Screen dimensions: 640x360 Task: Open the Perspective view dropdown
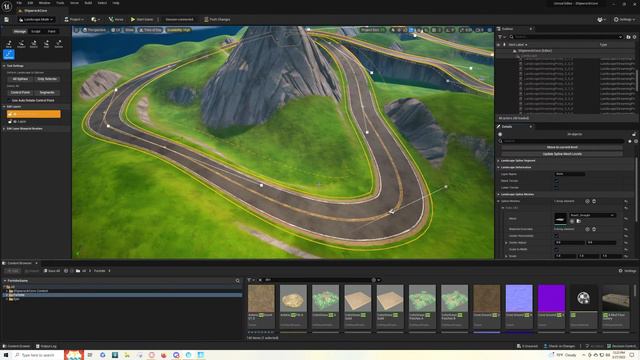(x=94, y=30)
